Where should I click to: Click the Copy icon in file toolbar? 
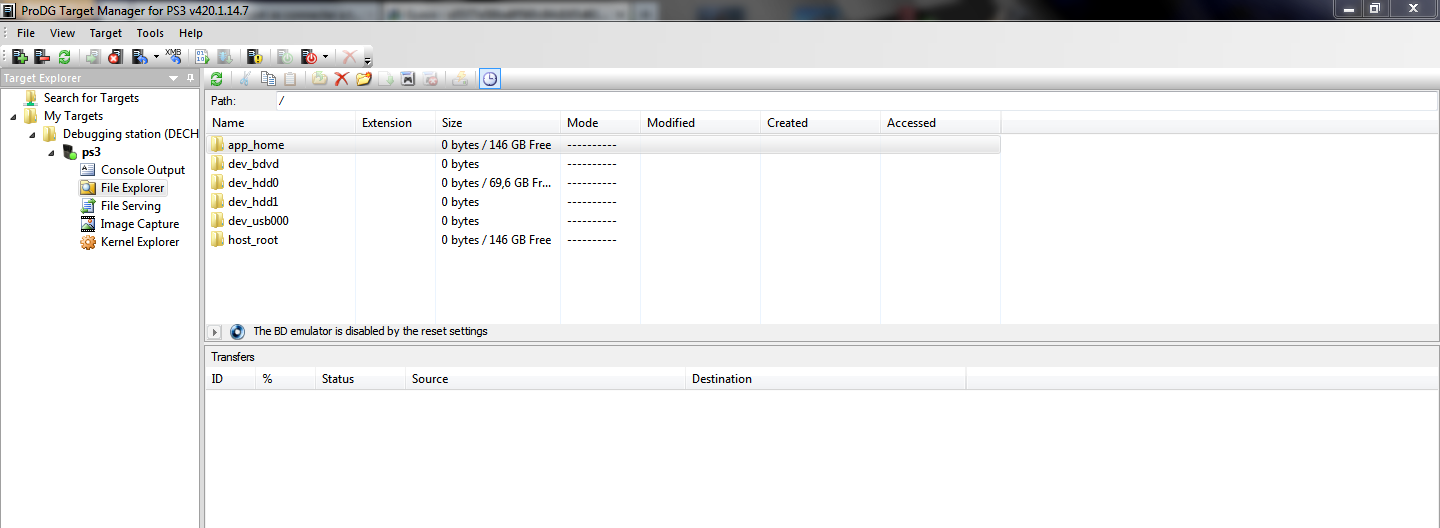pos(268,79)
